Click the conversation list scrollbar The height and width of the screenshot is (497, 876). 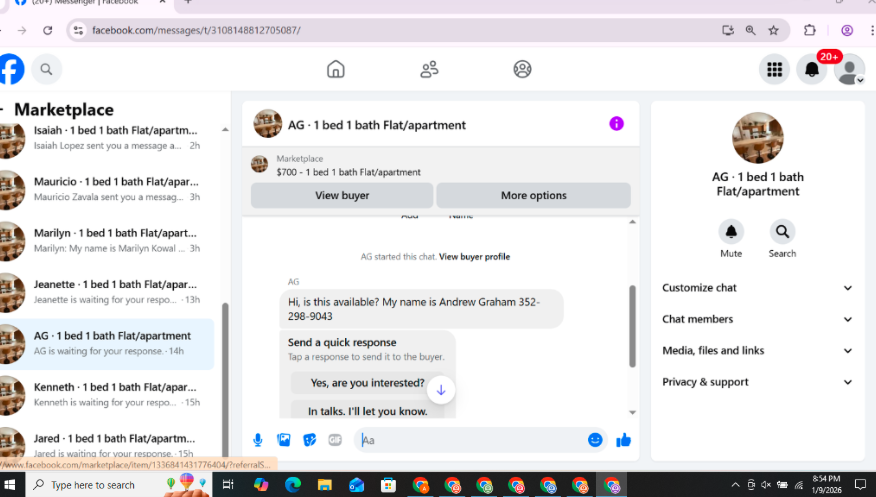coord(225,380)
